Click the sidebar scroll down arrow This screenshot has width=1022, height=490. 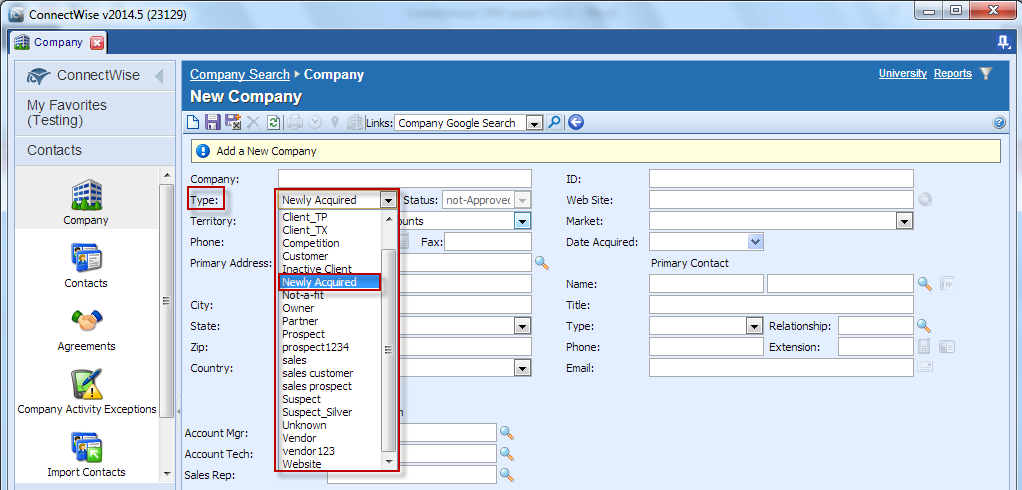click(166, 474)
